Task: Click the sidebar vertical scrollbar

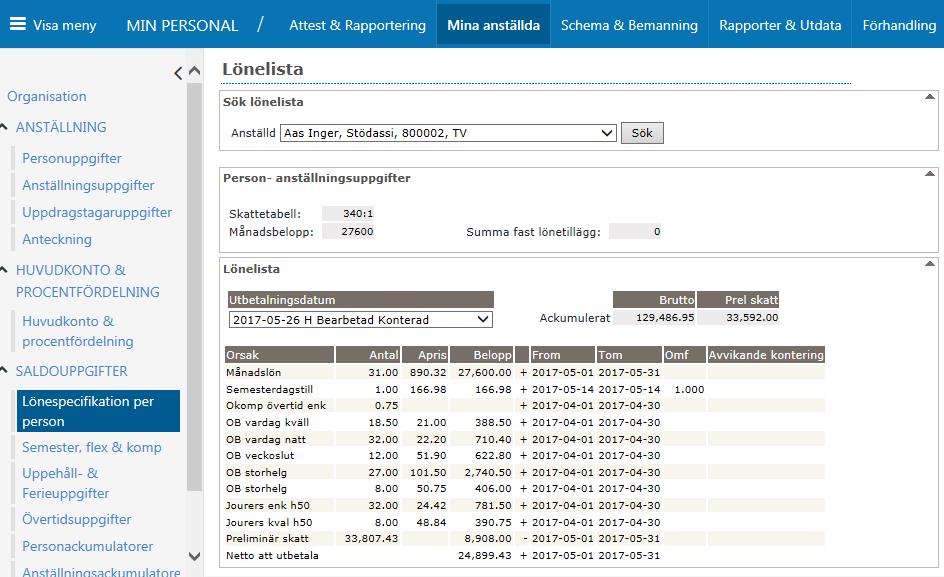Action: pos(194,286)
